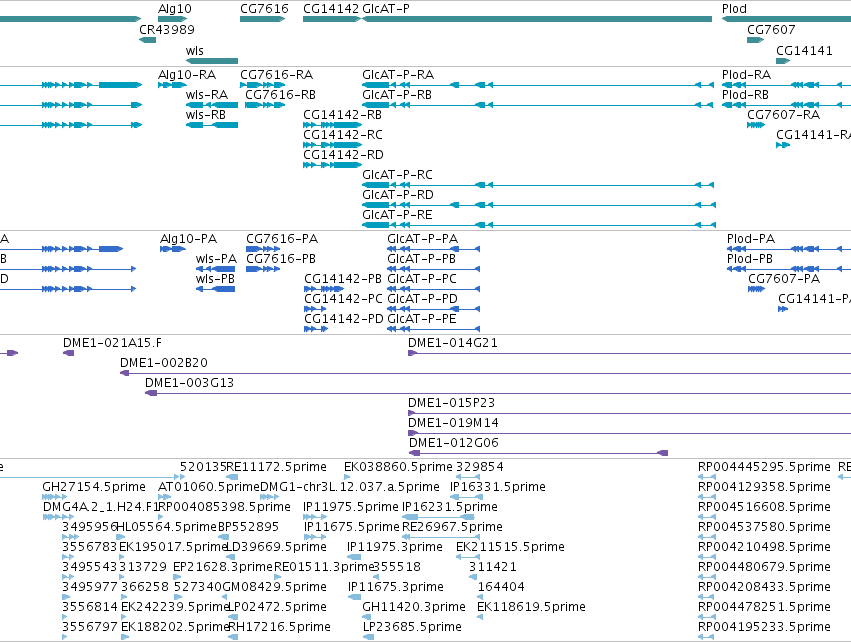Click the DME1-003G13 clone label
This screenshot has width=851, height=642.
click(189, 383)
